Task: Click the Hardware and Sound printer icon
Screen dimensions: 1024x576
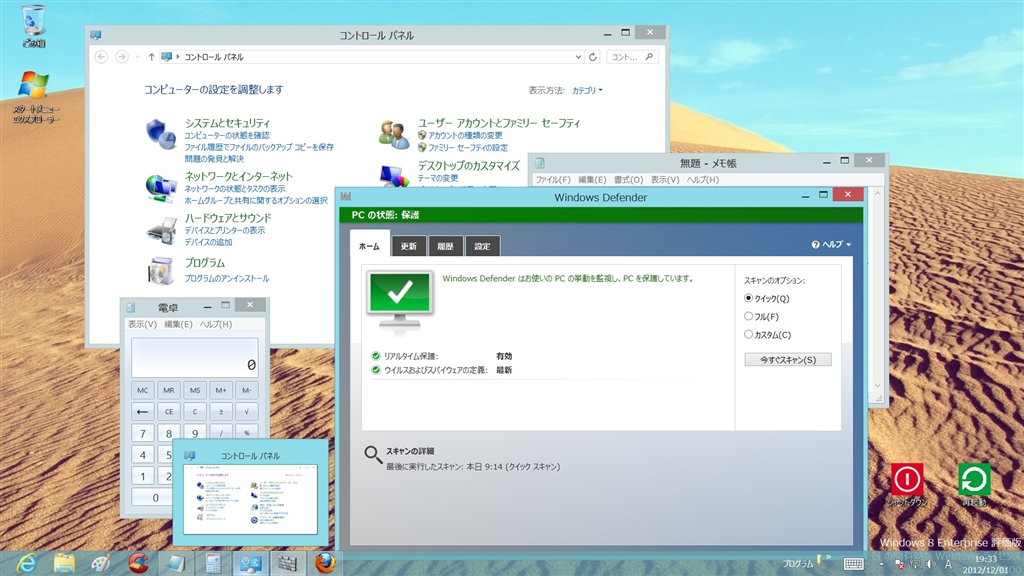Action: 161,231
